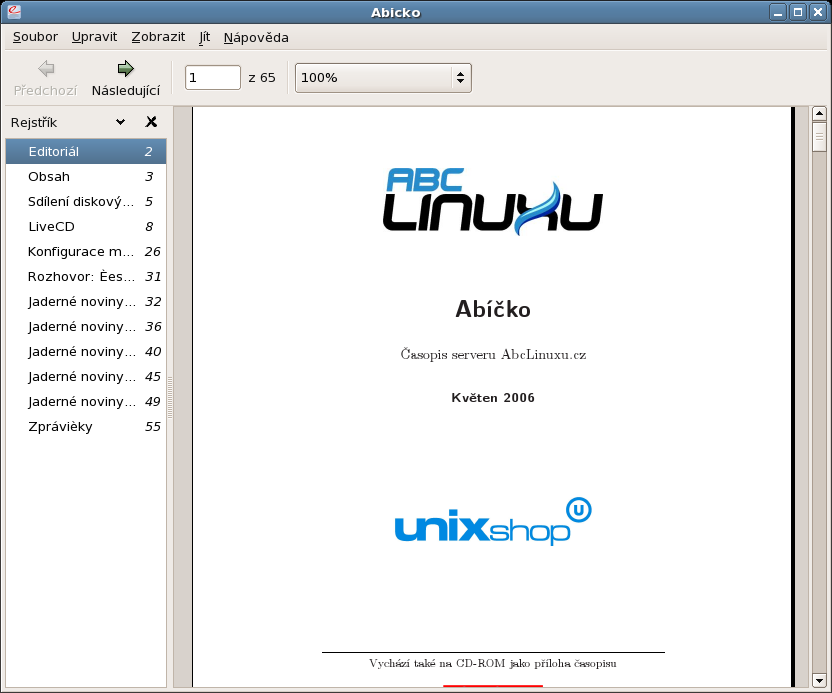Go to LiveCD chapter in sidebar
The image size is (832, 693).
pos(51,227)
